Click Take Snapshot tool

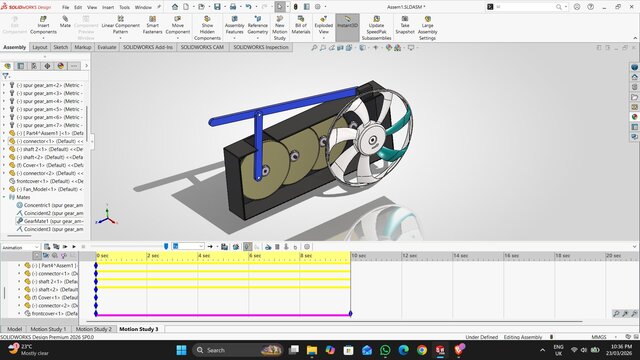coord(405,25)
